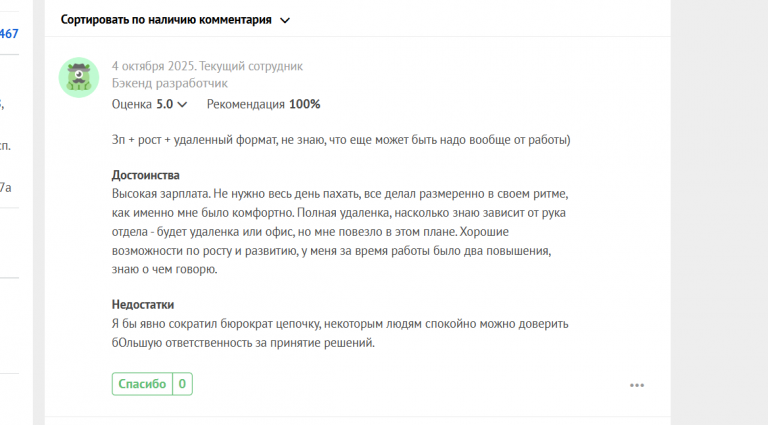Click the arrow next to the 5.0 rating
This screenshot has width=768, height=425.
[183, 104]
